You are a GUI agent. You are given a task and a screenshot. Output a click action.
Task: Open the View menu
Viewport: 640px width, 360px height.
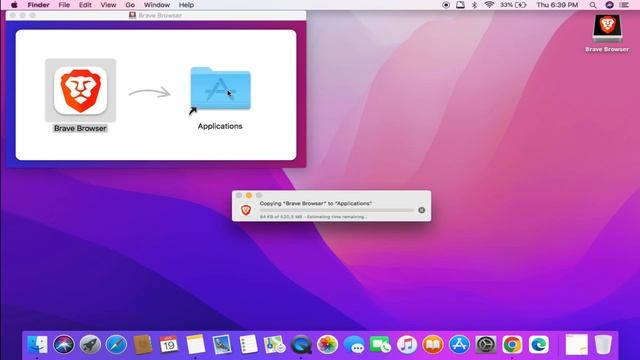coord(108,5)
